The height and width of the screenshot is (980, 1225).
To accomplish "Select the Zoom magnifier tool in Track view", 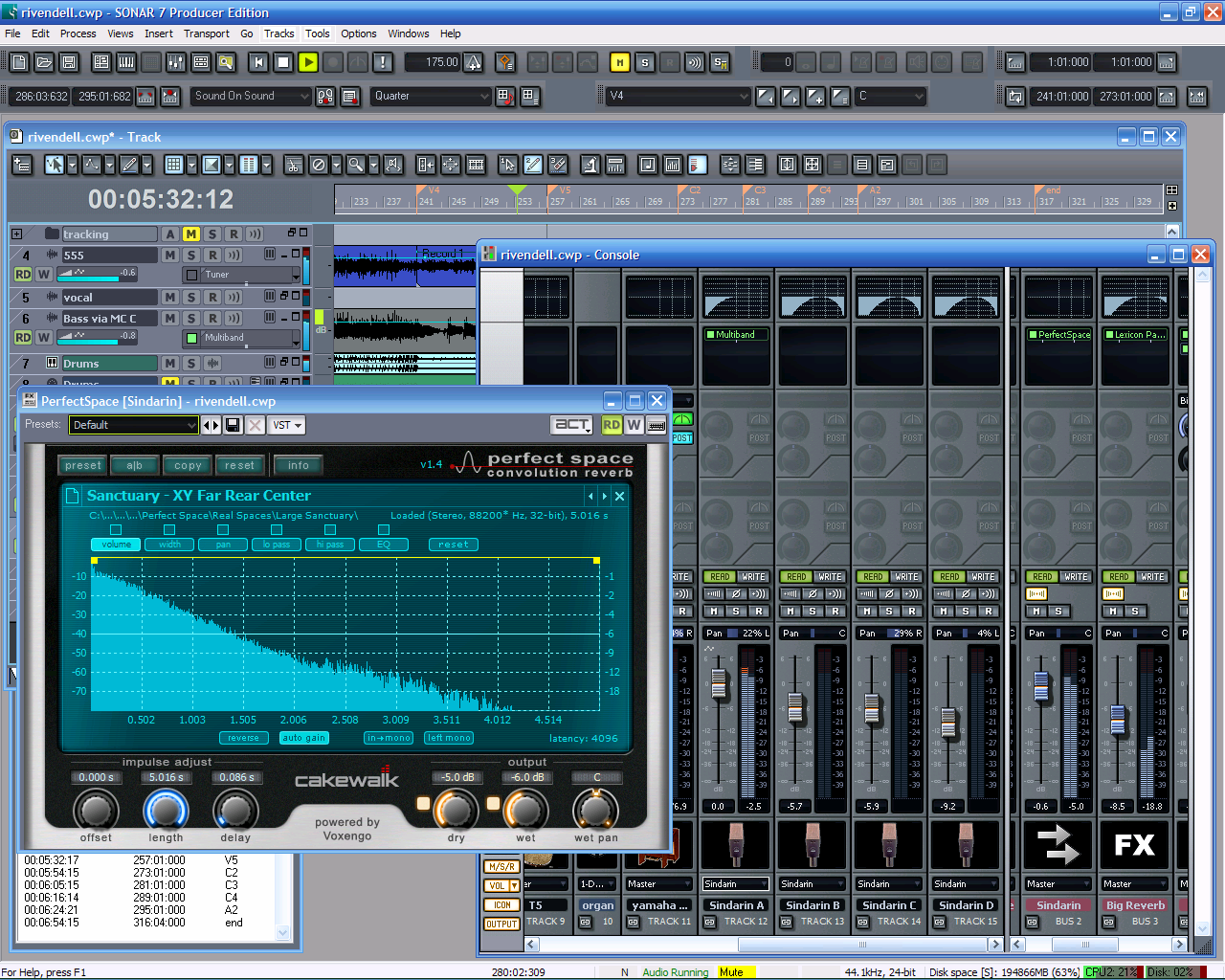I will click(x=356, y=165).
